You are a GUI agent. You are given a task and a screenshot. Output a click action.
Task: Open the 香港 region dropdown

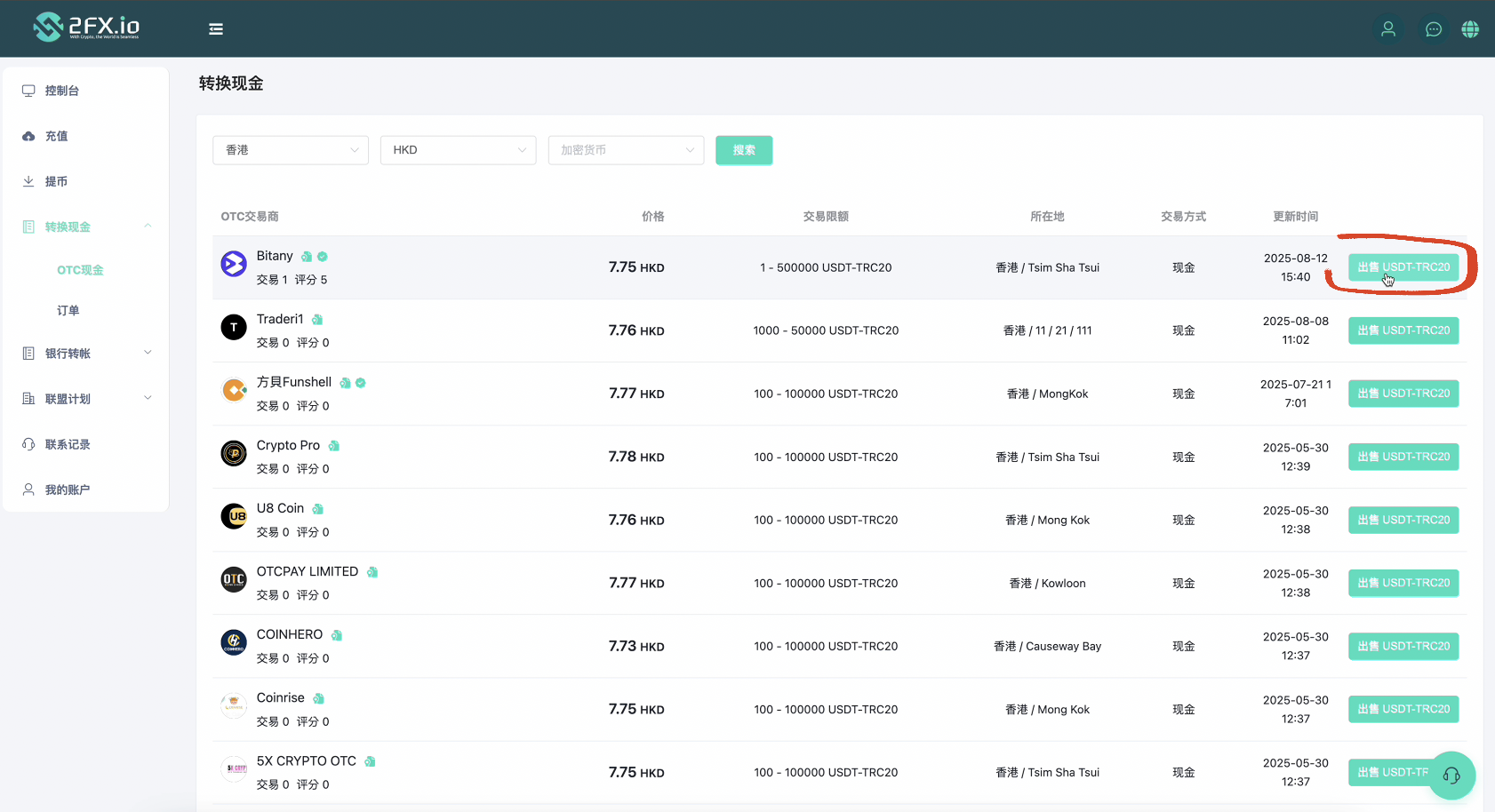tap(291, 150)
